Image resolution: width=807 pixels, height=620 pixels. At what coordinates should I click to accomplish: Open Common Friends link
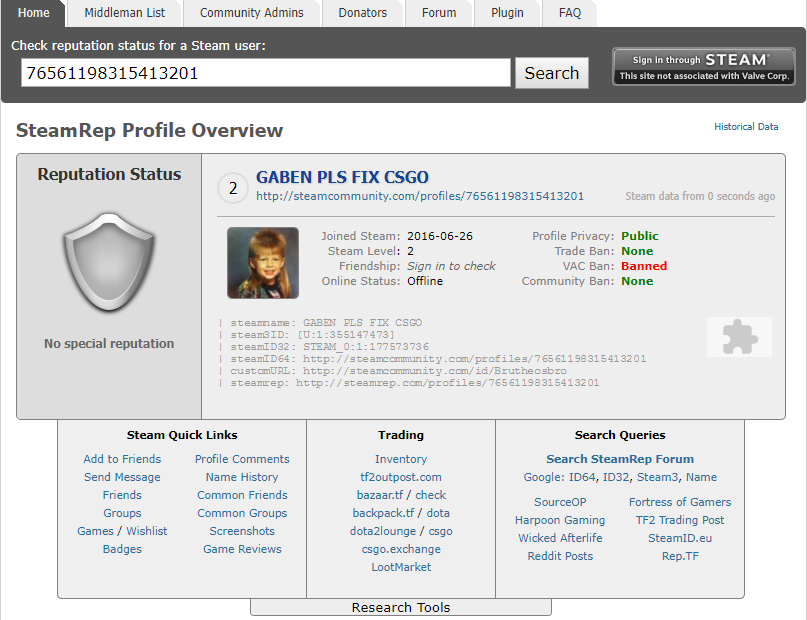pyautogui.click(x=242, y=495)
